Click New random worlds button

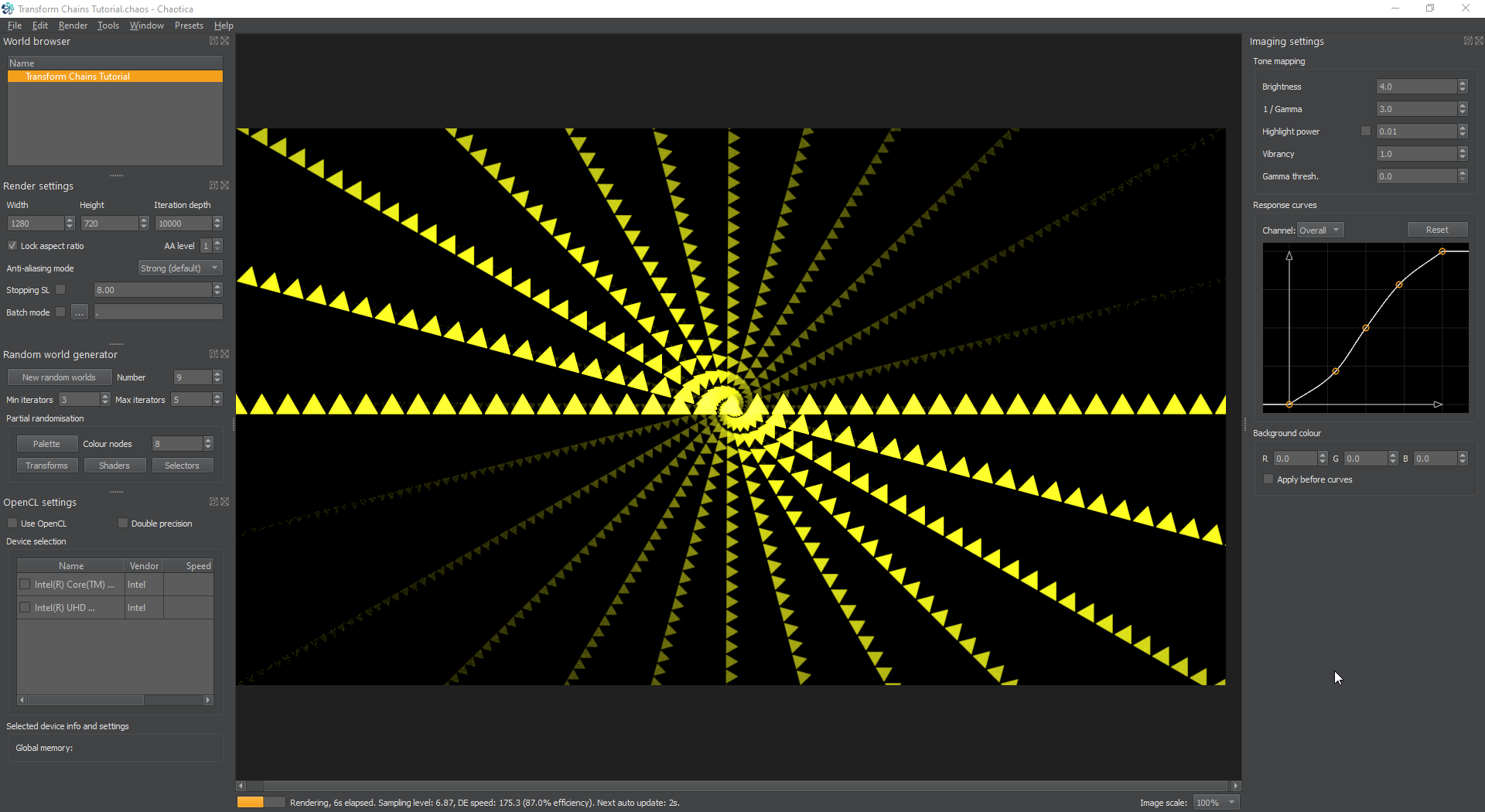pyautogui.click(x=60, y=377)
